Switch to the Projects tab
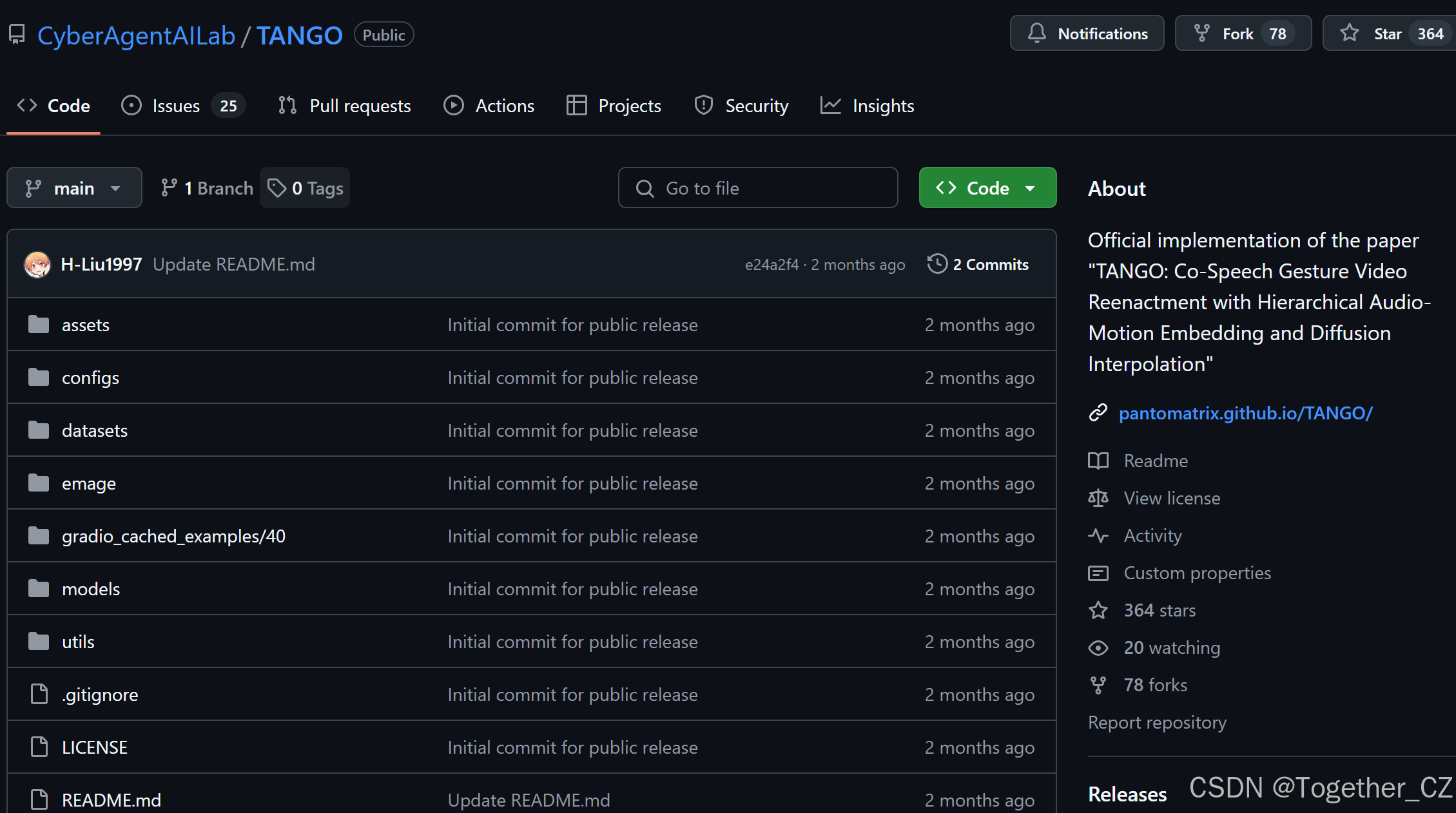 614,106
